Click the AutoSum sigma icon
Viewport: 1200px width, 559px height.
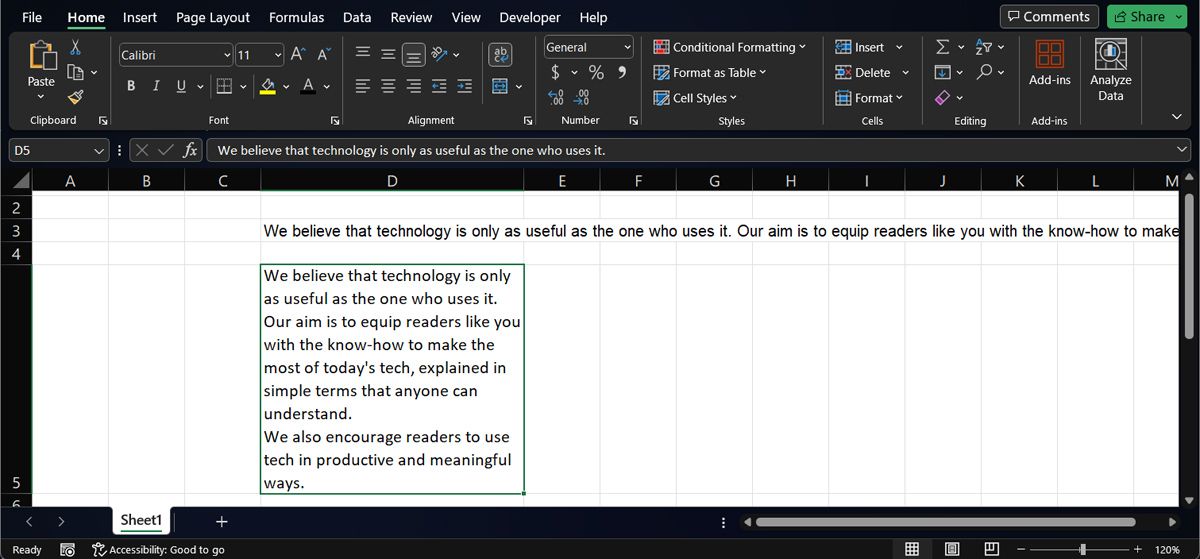(x=942, y=47)
